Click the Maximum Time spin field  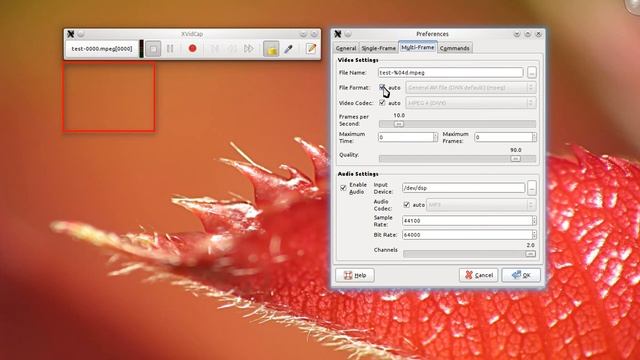point(405,137)
